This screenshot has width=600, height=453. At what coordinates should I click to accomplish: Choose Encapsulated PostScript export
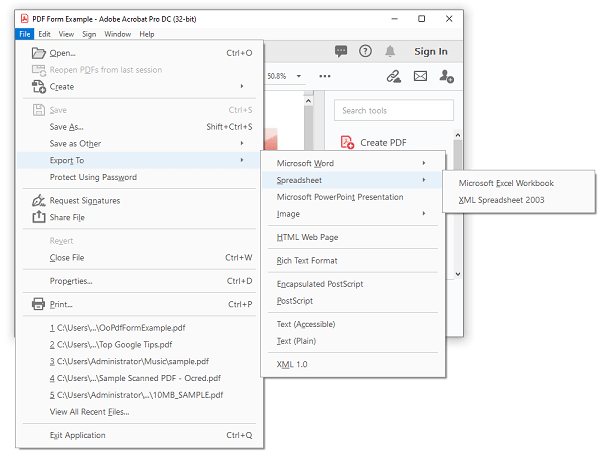click(353, 284)
